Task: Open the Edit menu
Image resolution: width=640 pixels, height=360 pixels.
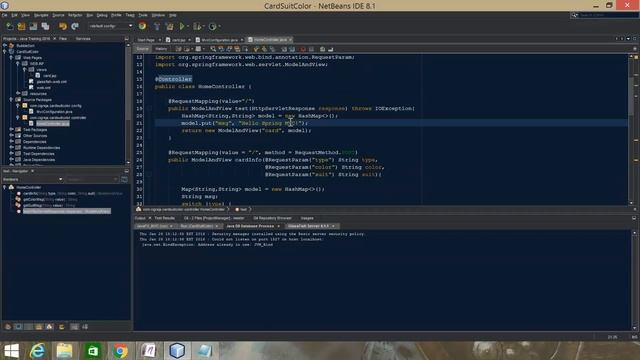Action: (x=14, y=15)
